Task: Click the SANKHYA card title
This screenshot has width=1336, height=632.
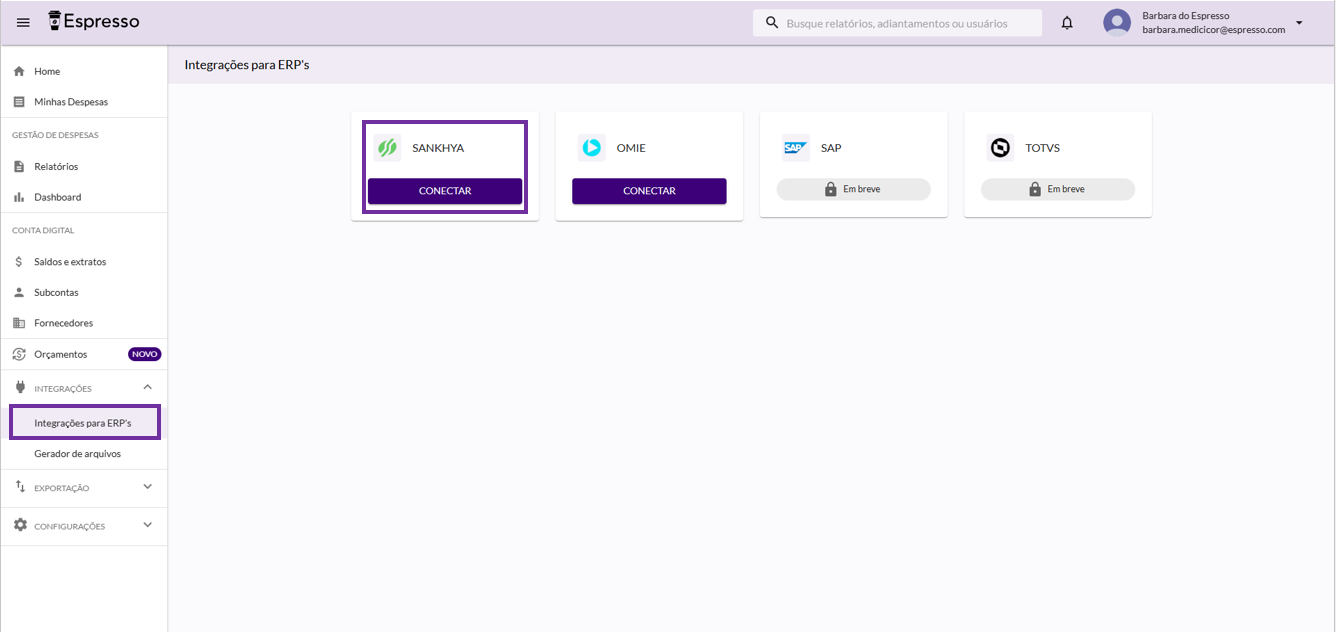Action: coord(438,148)
